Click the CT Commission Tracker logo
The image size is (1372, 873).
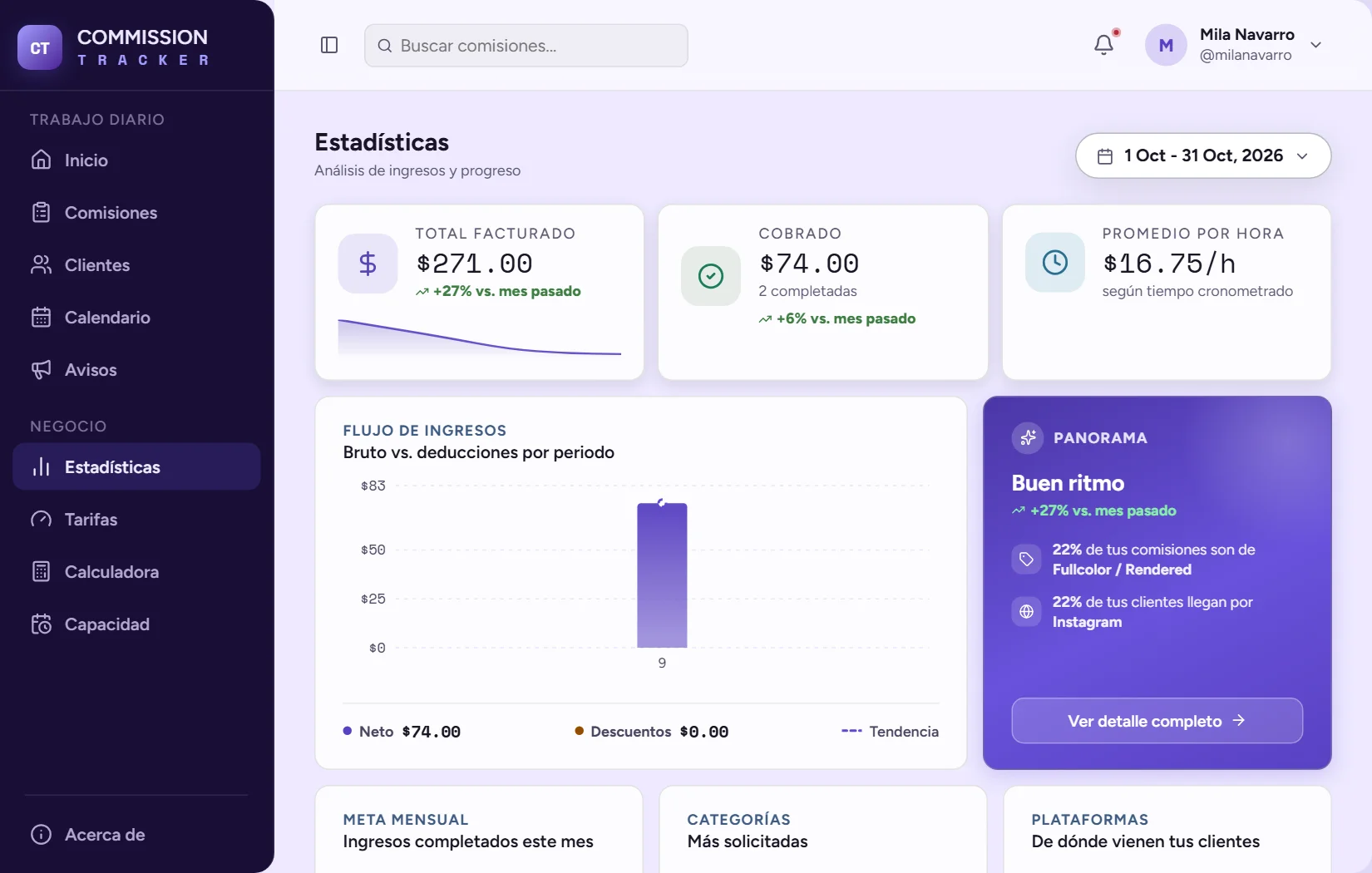tap(113, 47)
